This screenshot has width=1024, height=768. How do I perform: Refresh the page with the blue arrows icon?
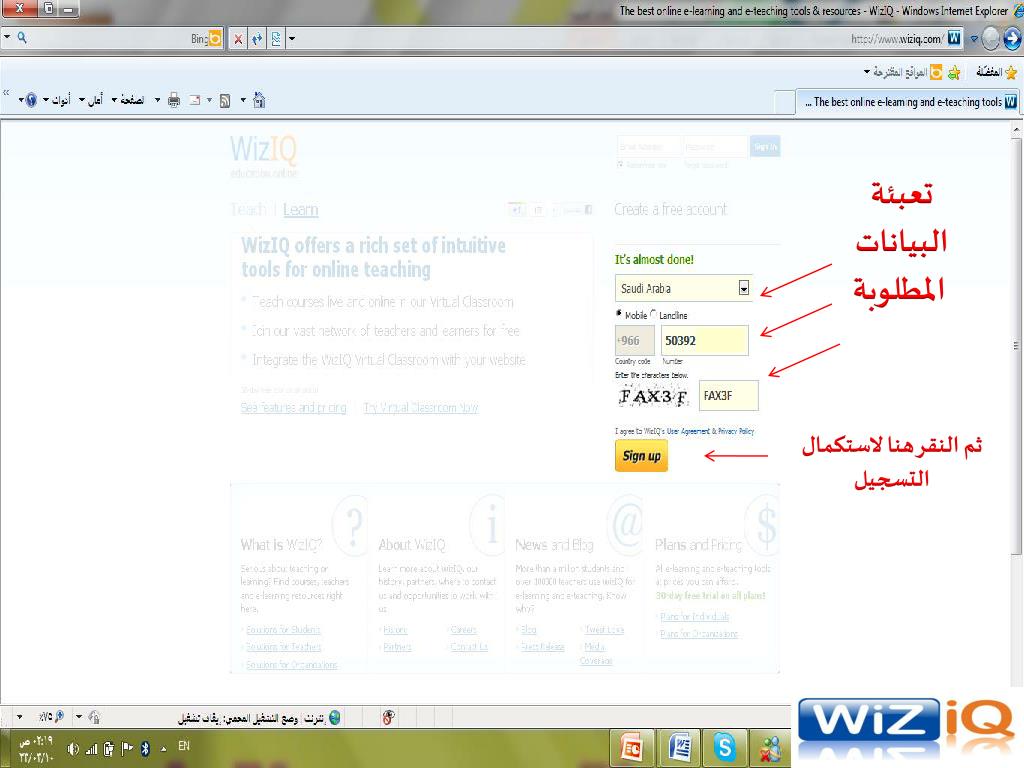point(257,39)
